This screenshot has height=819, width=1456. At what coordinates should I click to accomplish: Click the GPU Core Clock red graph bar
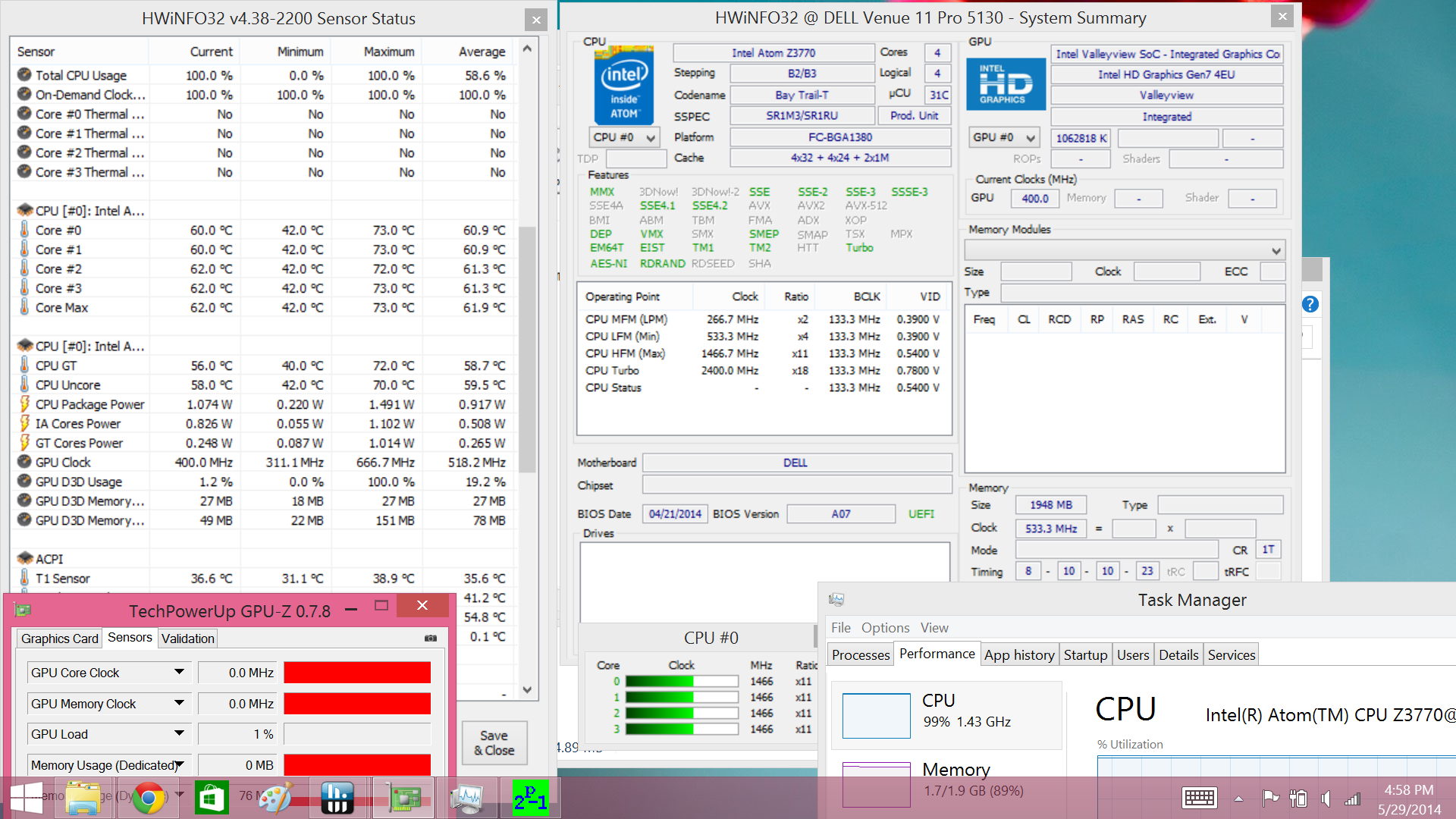tap(357, 673)
